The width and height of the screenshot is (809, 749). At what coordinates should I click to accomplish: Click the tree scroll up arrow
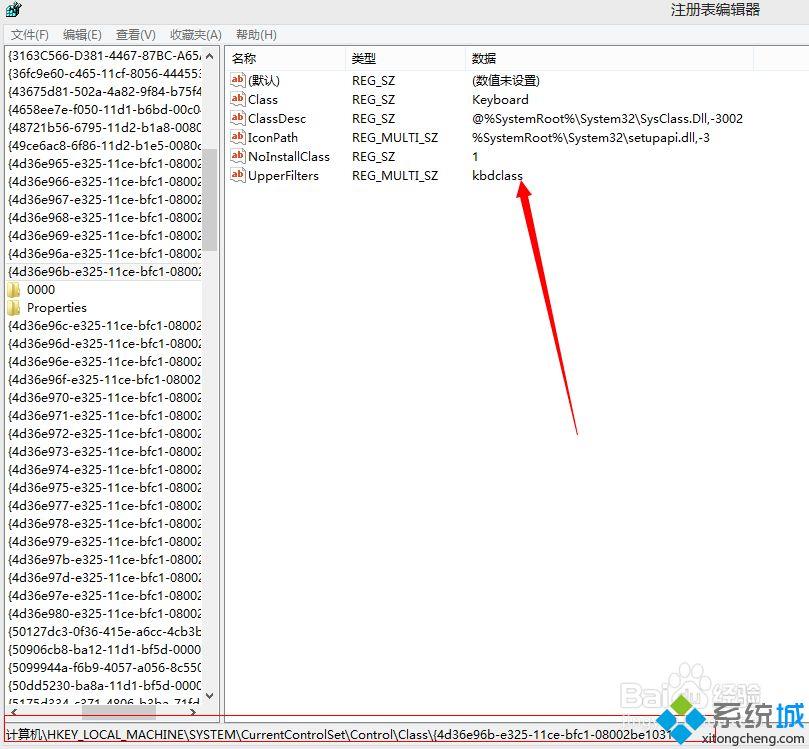coord(209,56)
